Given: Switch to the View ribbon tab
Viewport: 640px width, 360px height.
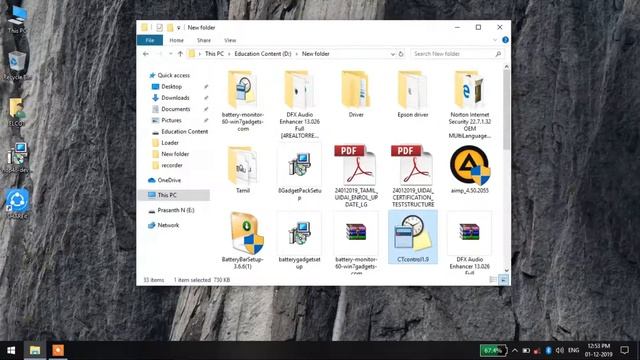Looking at the screenshot, I should click(230, 40).
